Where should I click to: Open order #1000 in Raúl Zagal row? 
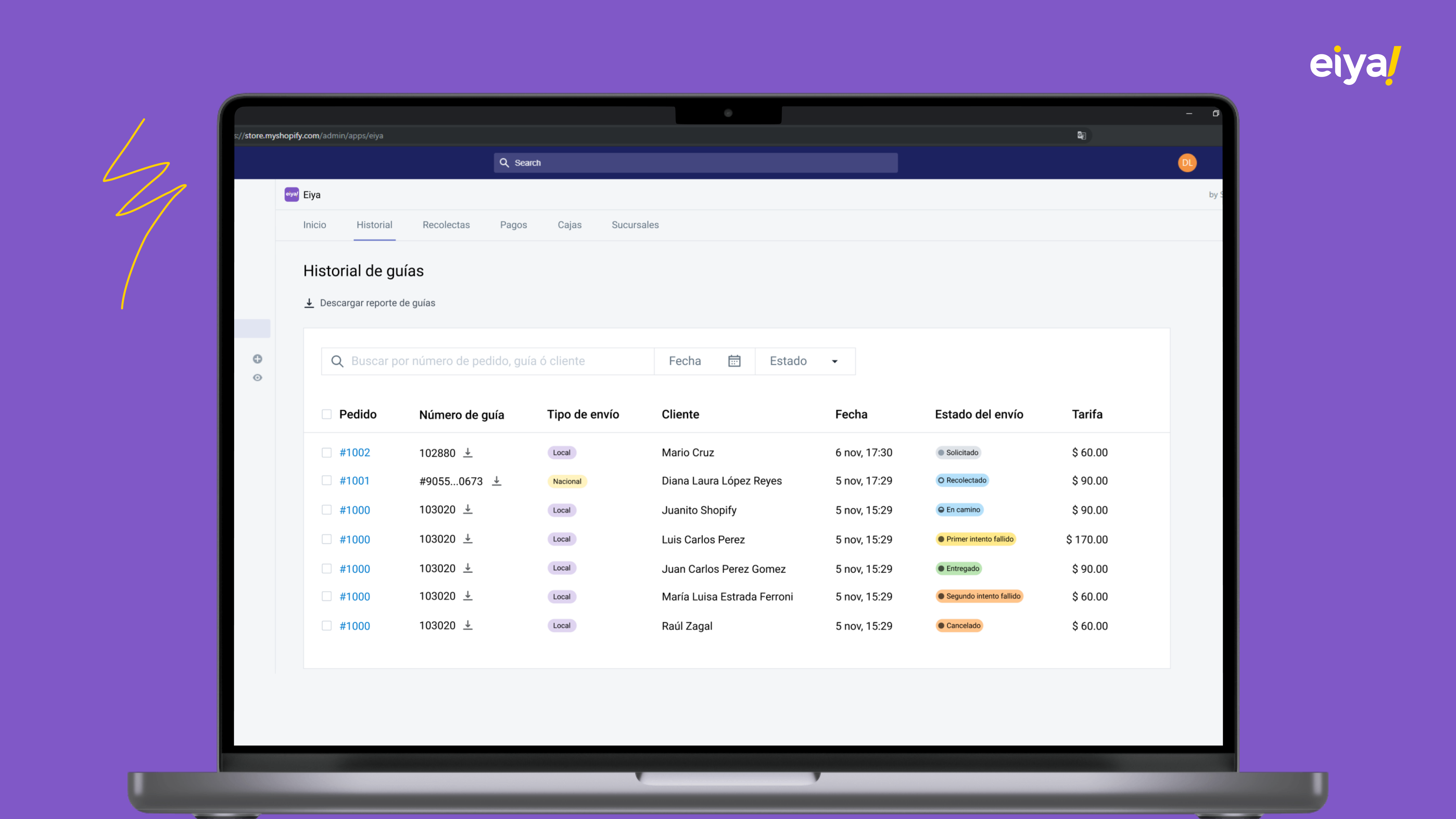pyautogui.click(x=354, y=626)
